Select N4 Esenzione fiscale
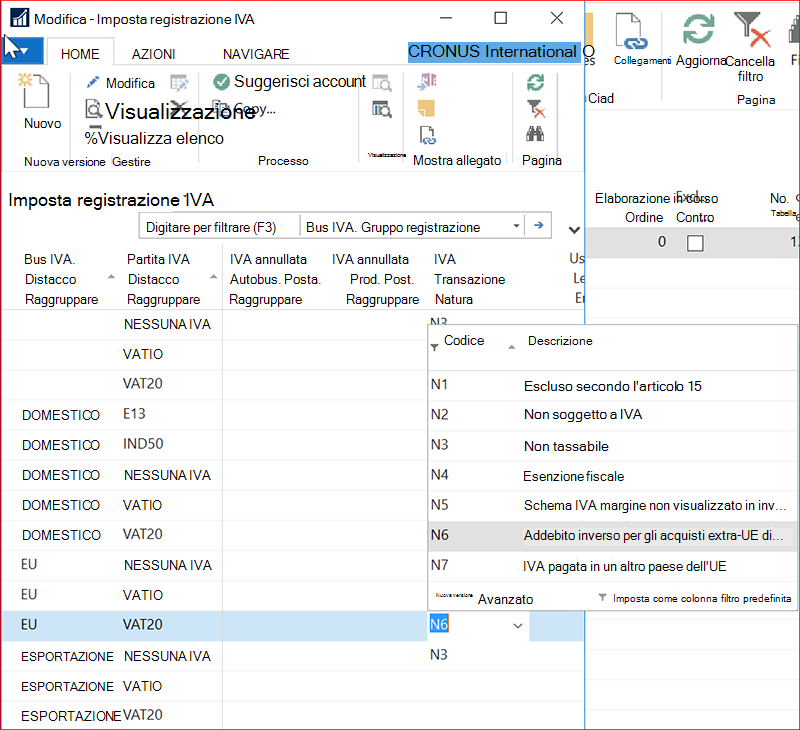The width and height of the screenshot is (800, 730). click(x=612, y=475)
